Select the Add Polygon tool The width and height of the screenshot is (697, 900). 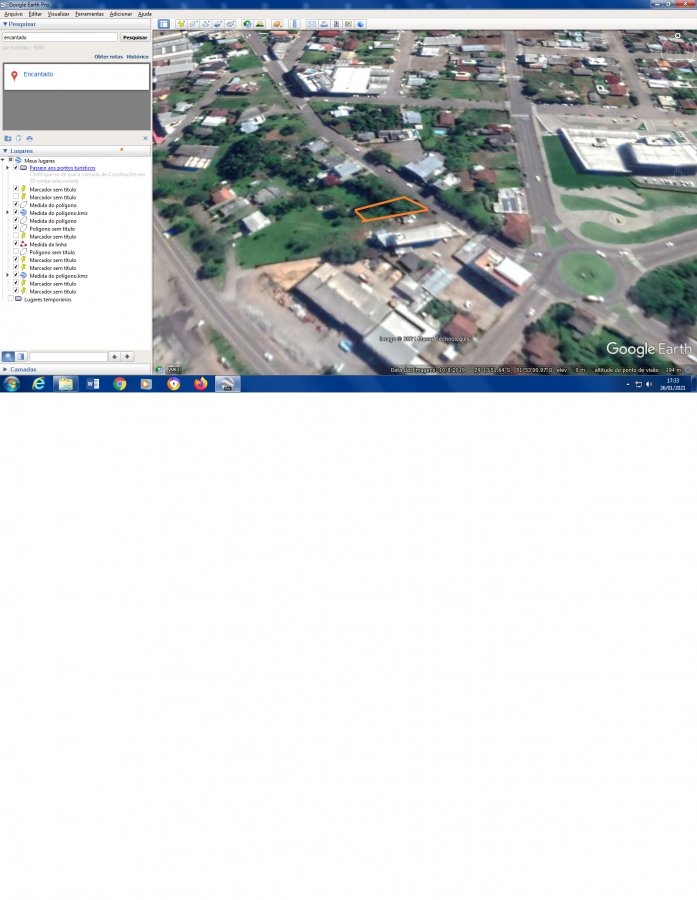[x=193, y=23]
